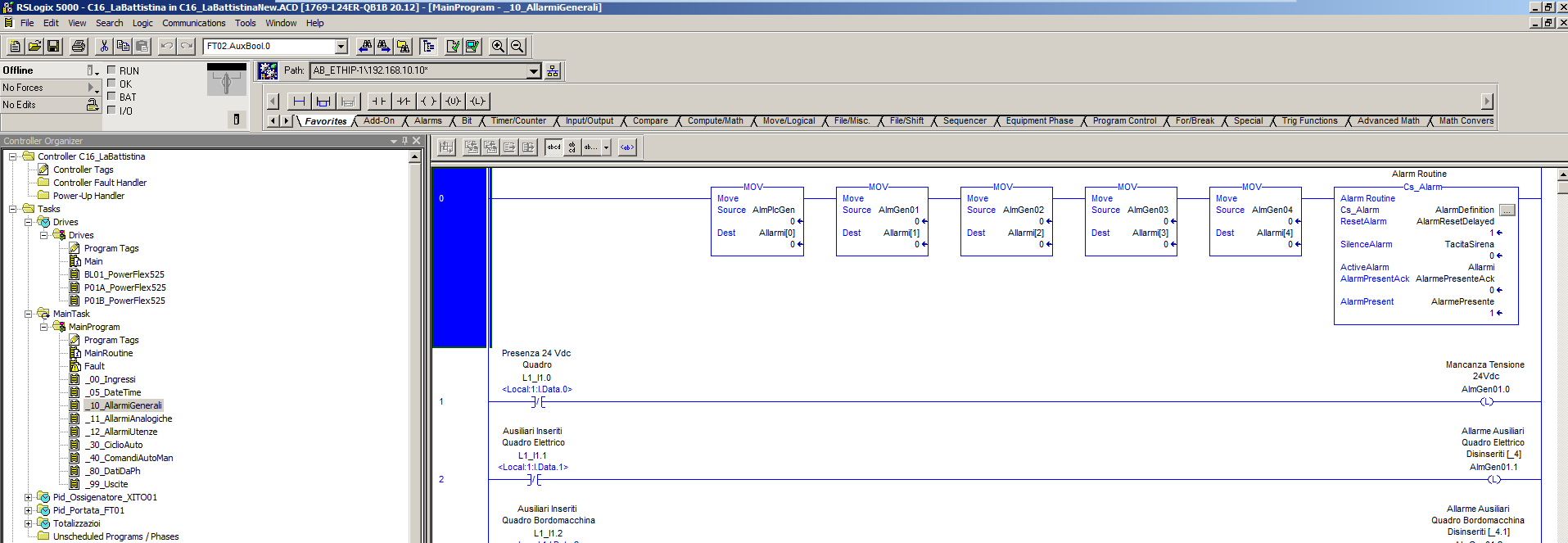Click the Zoom In magnifier icon
1568x543 pixels.
click(x=498, y=47)
